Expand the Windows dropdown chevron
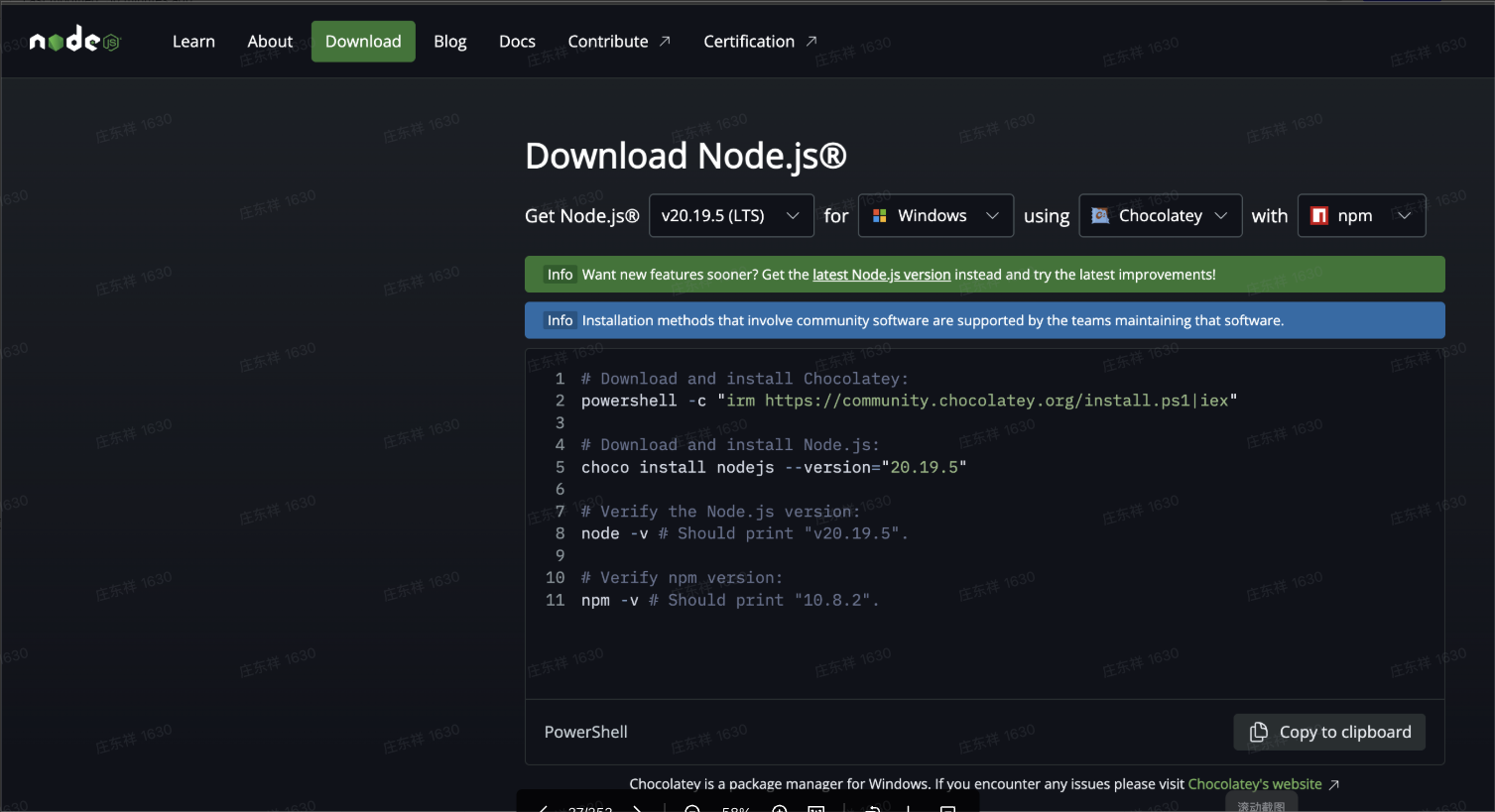Screen dimensions: 1495x812 (992, 215)
